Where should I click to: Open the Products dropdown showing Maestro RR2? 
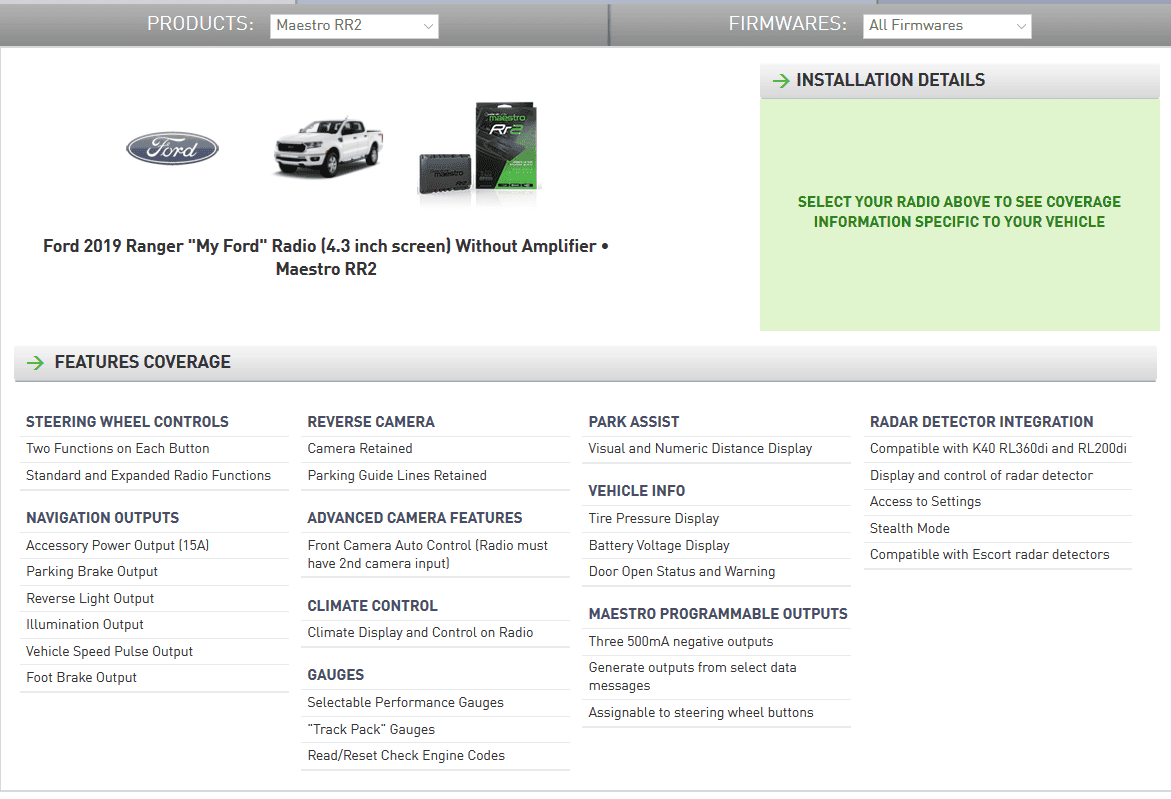click(x=354, y=25)
